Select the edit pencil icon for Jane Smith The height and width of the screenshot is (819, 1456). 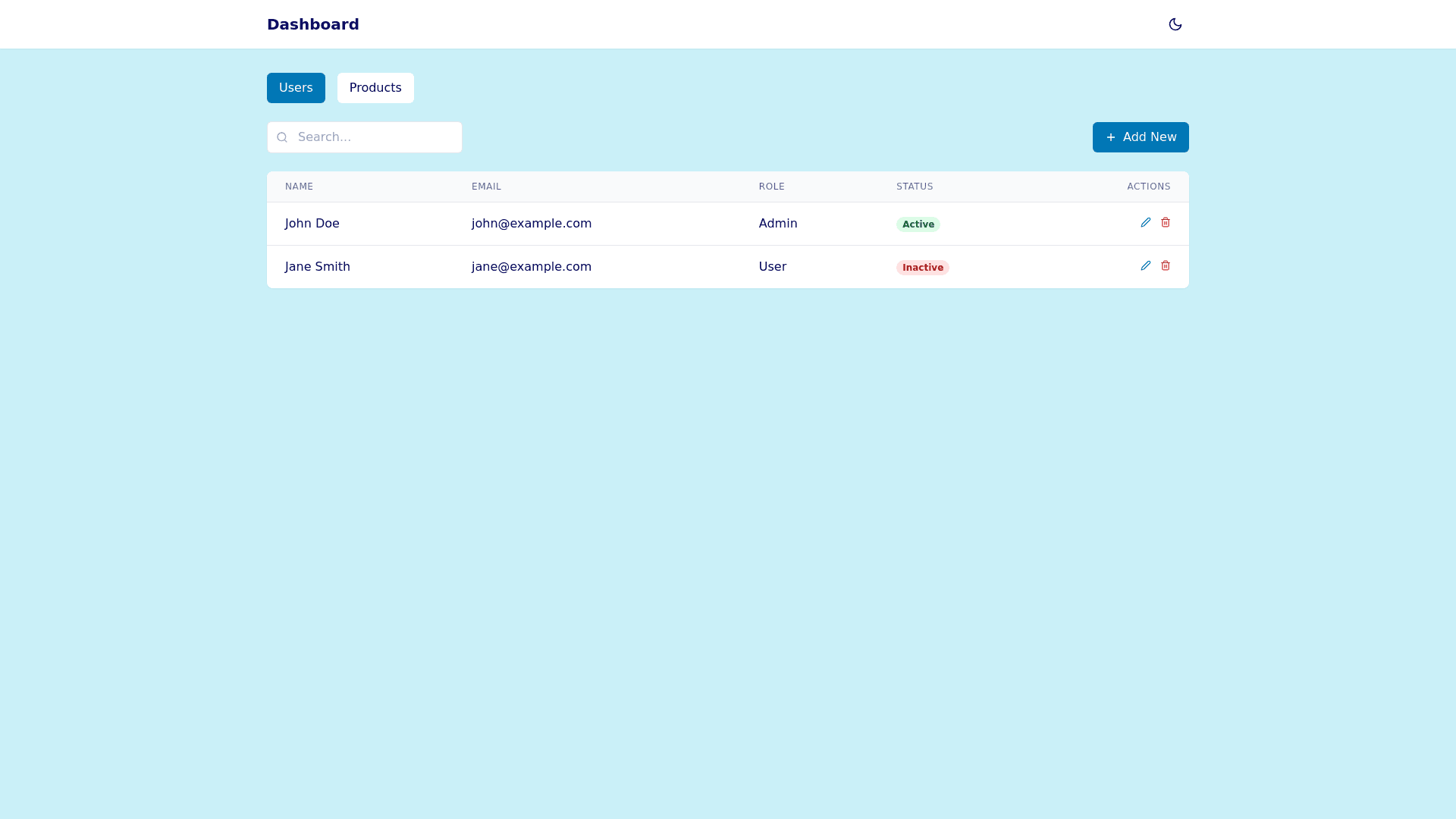pyautogui.click(x=1146, y=265)
